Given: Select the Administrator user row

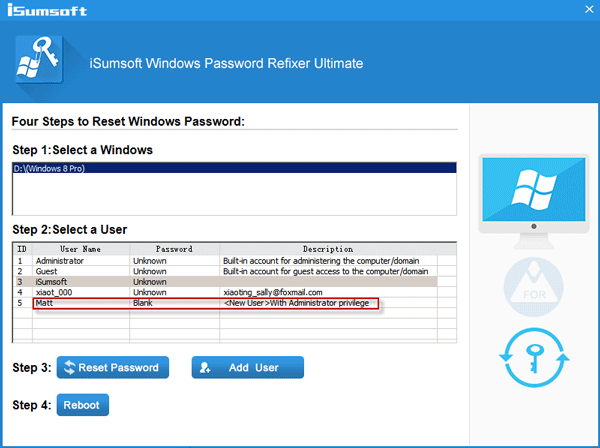Looking at the screenshot, I should [225, 261].
